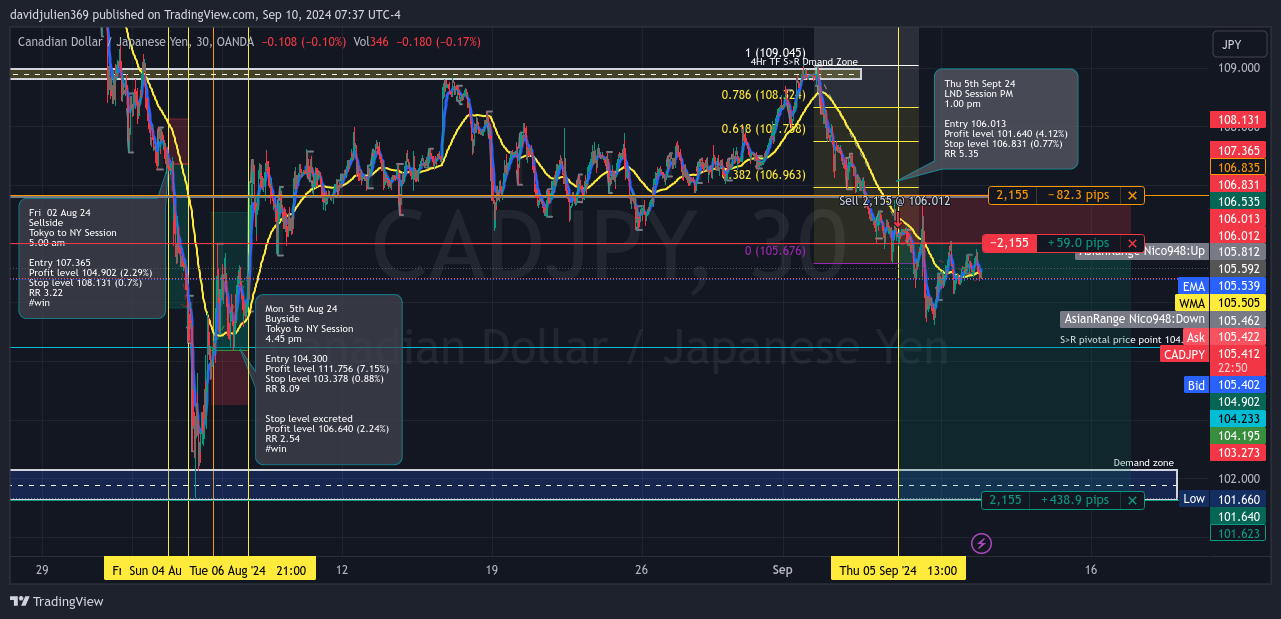
Task: Click the green 106.535 price label
Action: click(1238, 201)
